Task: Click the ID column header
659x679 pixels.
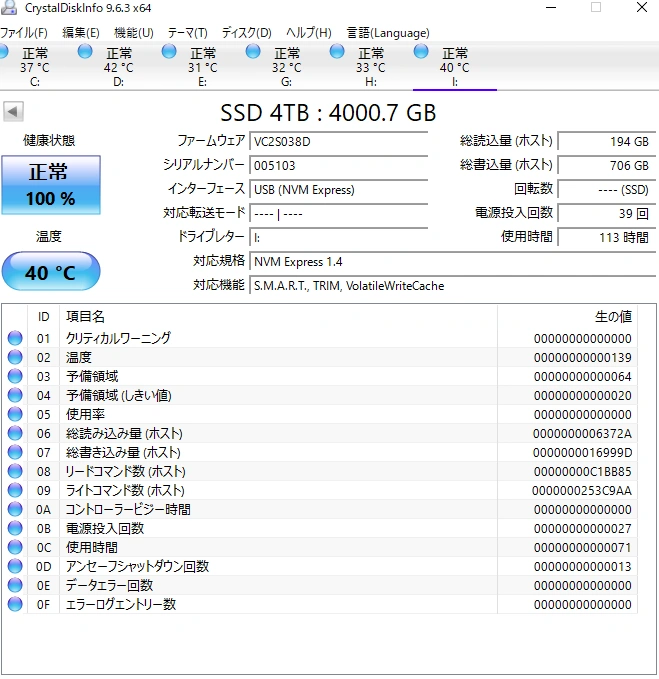Action: click(x=43, y=317)
